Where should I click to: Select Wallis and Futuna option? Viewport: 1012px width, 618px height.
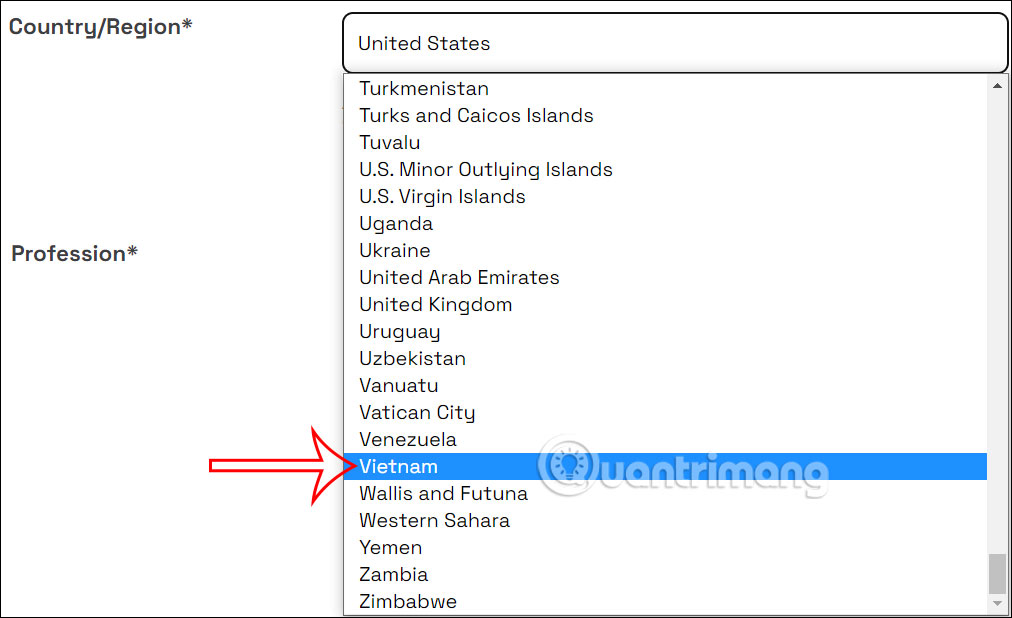(x=444, y=494)
